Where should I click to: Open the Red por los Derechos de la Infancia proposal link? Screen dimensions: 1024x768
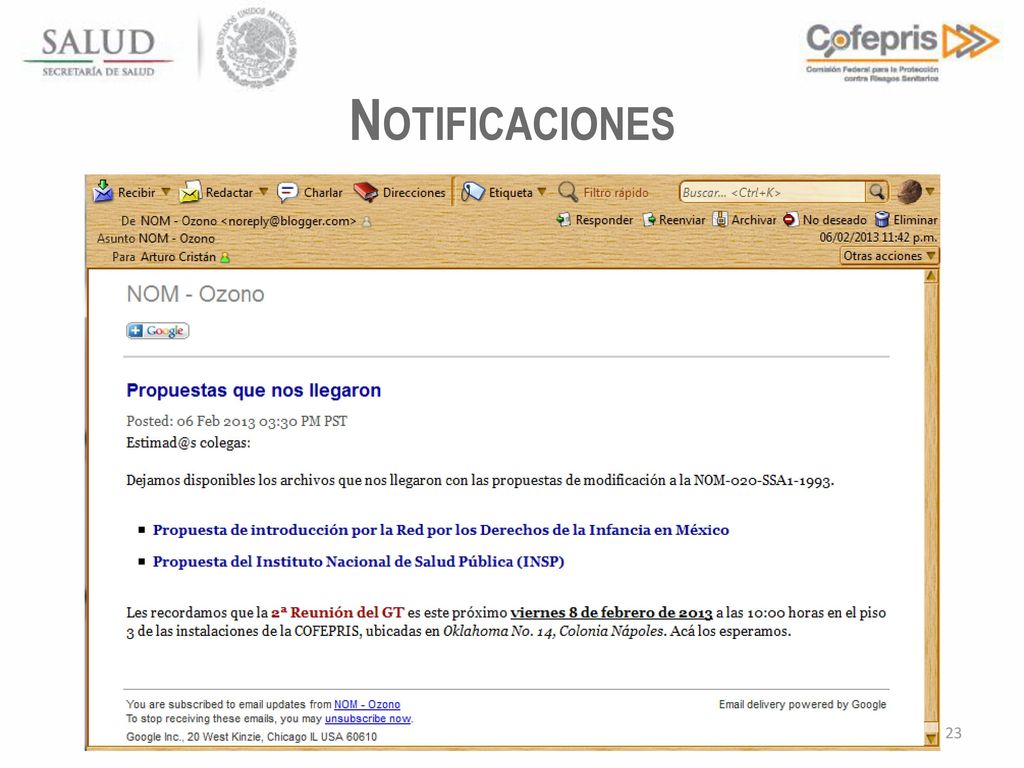441,530
